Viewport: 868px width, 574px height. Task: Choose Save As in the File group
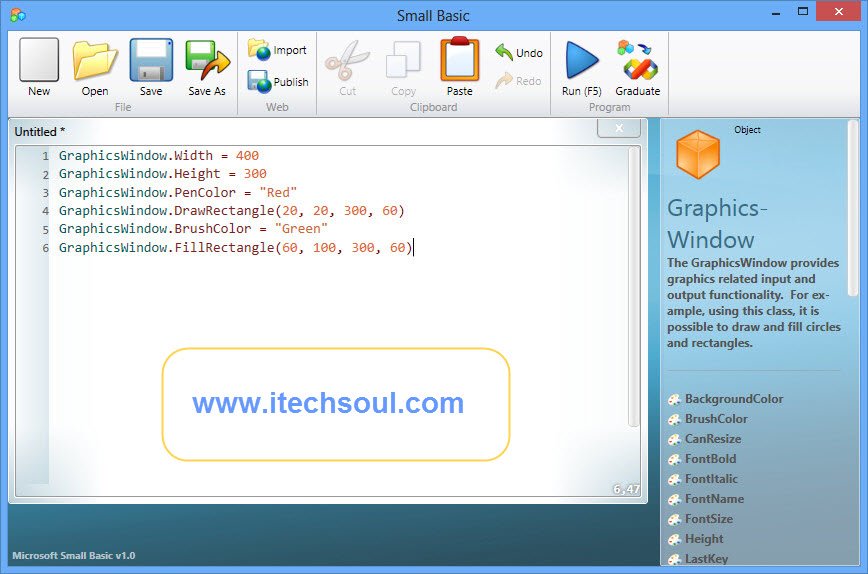pyautogui.click(x=207, y=68)
